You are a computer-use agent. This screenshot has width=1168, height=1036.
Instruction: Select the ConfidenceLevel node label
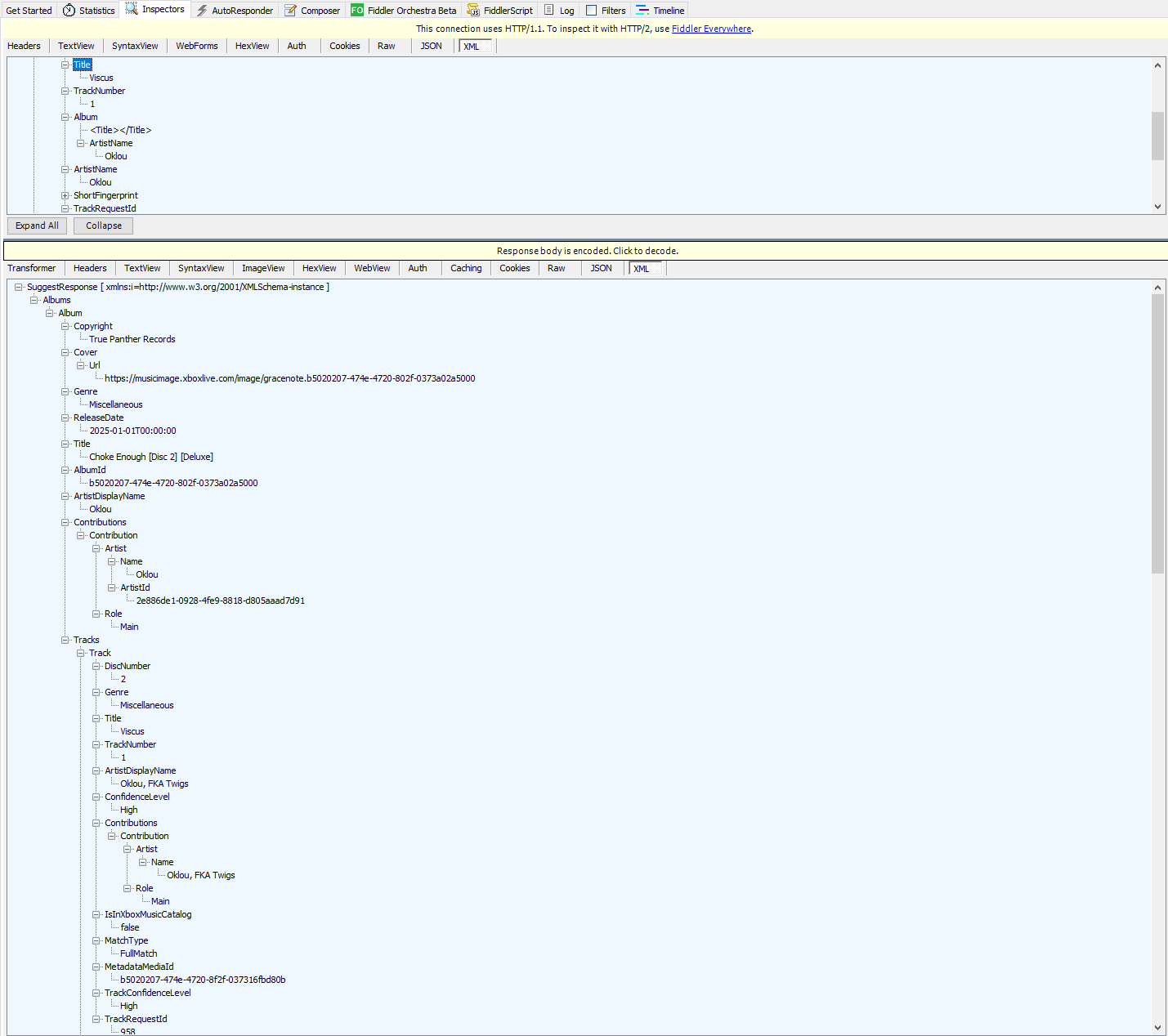pos(137,797)
